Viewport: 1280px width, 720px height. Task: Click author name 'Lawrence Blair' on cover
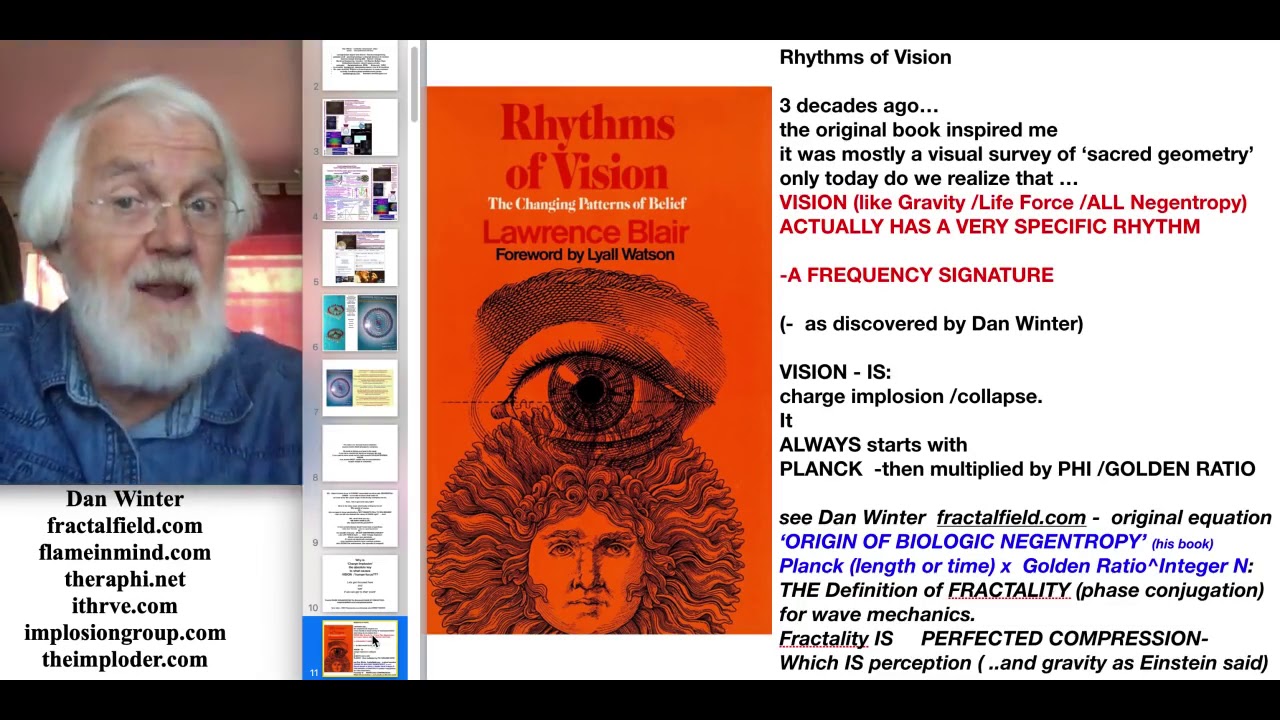pos(586,233)
